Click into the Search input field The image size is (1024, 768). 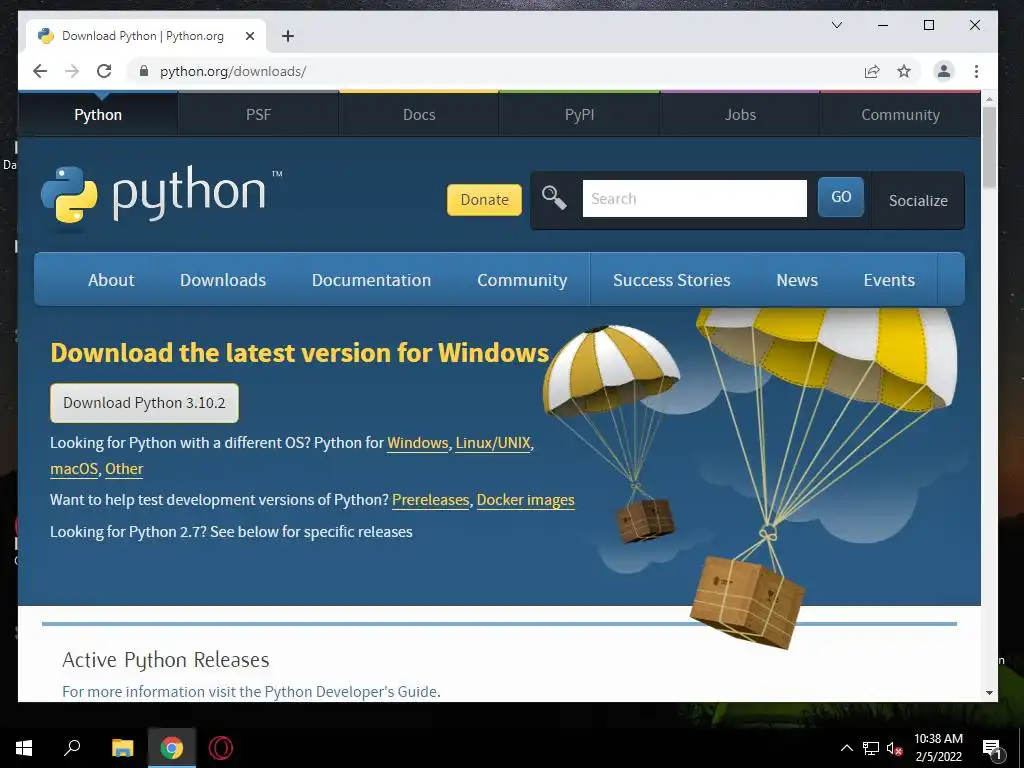tap(694, 198)
